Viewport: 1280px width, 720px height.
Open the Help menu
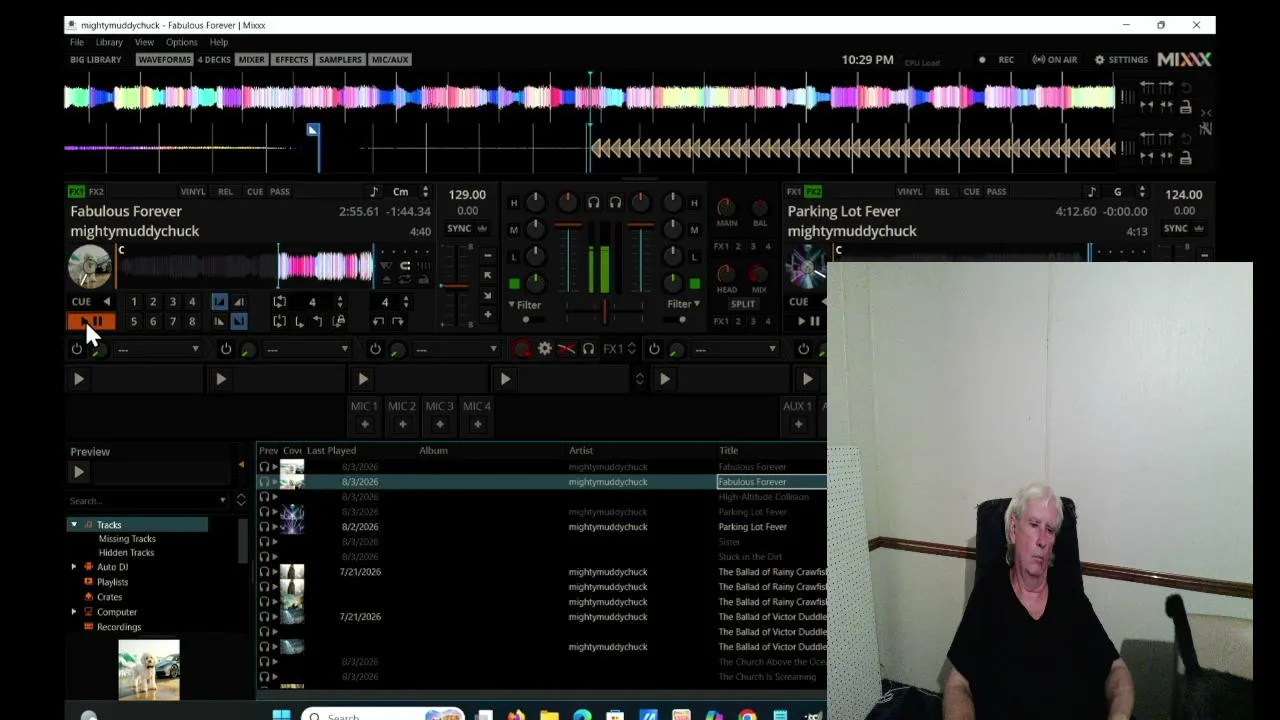[219, 42]
